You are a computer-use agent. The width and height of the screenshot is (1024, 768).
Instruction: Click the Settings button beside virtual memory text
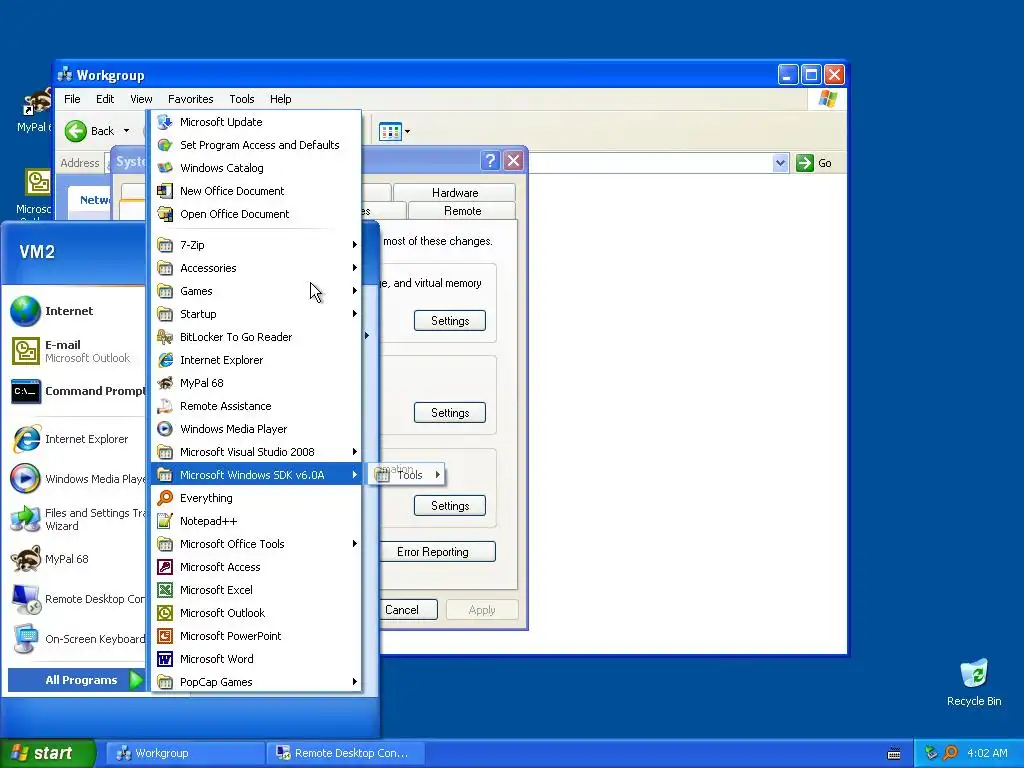tap(450, 321)
